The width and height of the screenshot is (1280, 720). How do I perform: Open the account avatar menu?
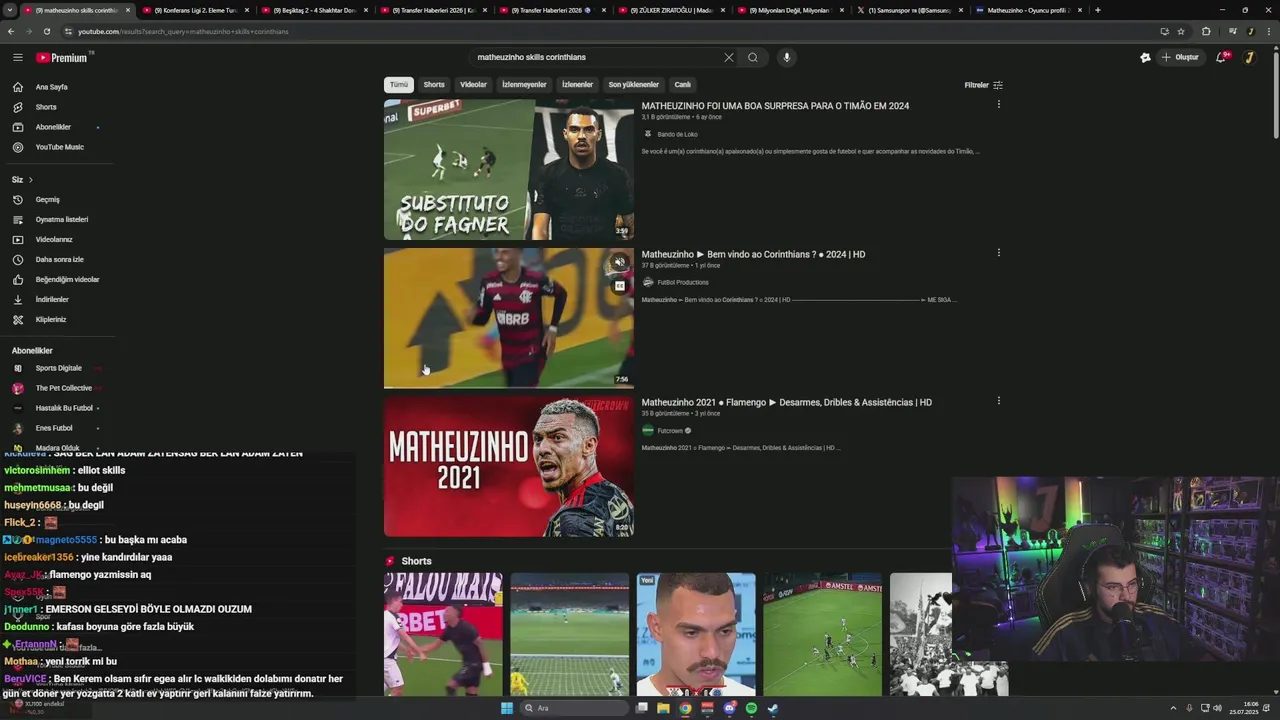1249,58
